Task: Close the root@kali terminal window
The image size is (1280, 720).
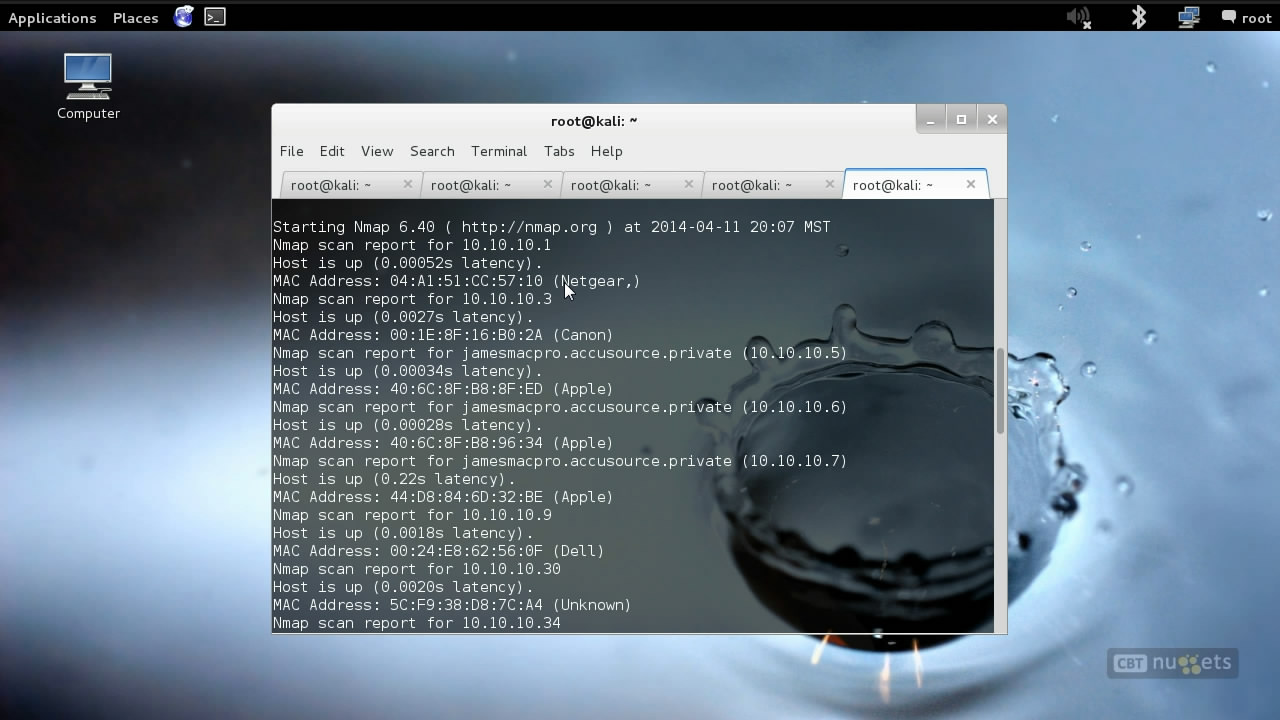Action: tap(992, 119)
